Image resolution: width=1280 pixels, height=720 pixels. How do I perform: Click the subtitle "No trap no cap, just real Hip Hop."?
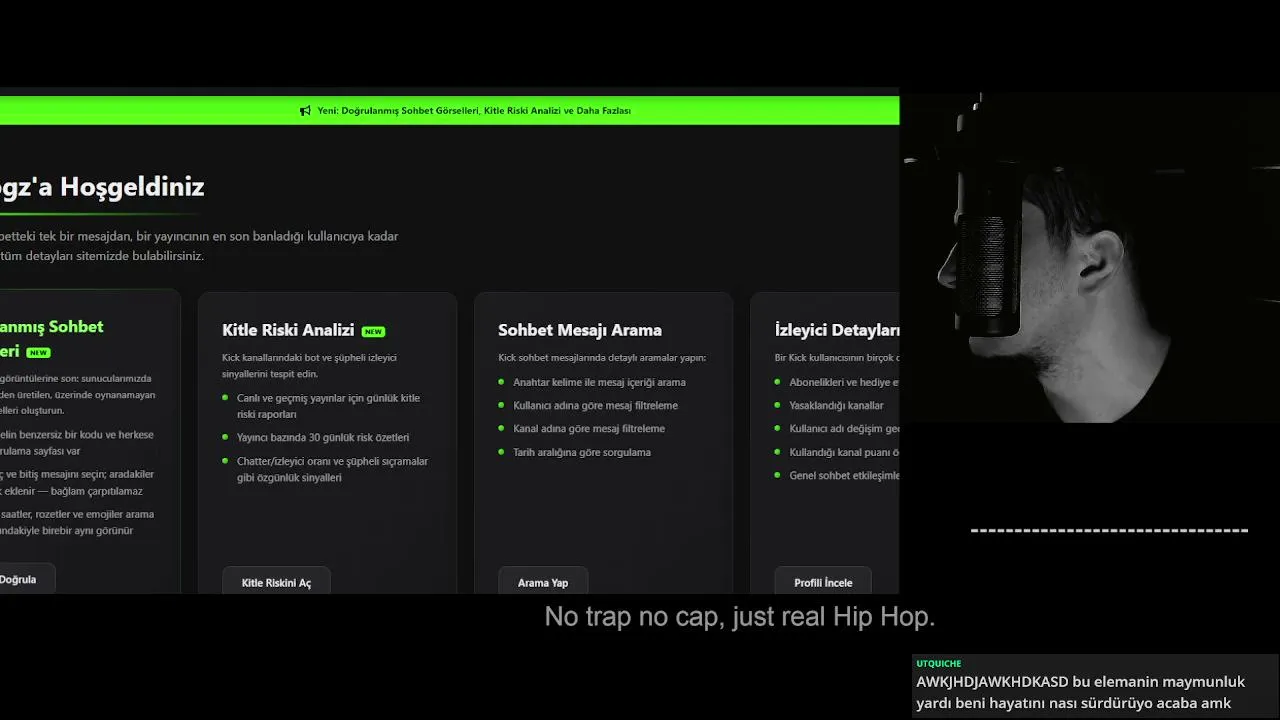click(x=740, y=617)
